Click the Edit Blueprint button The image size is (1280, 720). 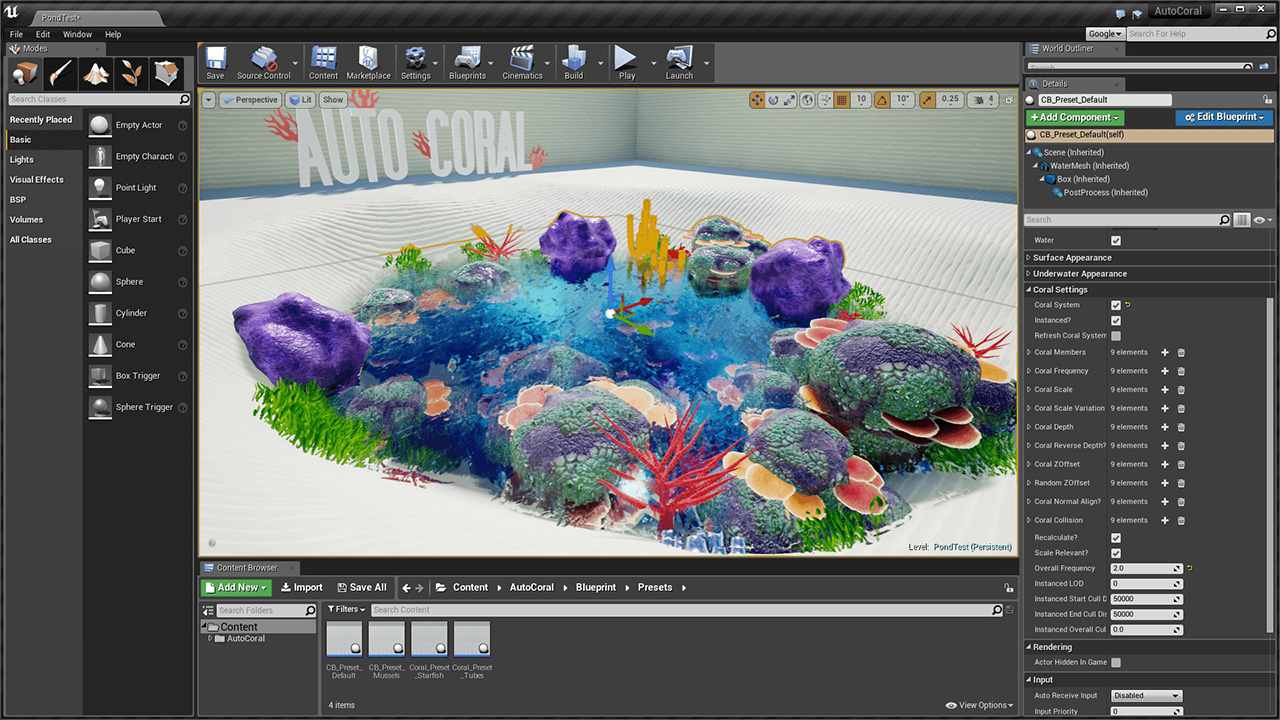[x=1224, y=117]
